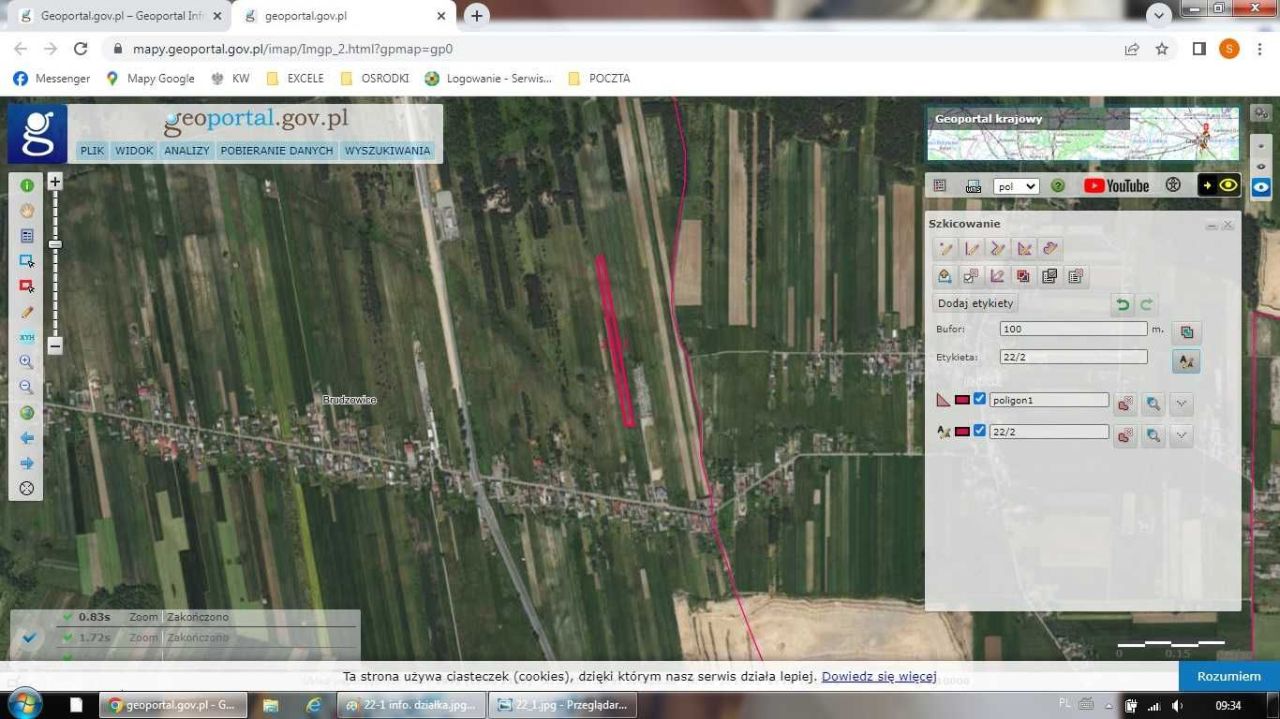The height and width of the screenshot is (719, 1280).
Task: Click the green info identify tool
Action: point(27,185)
